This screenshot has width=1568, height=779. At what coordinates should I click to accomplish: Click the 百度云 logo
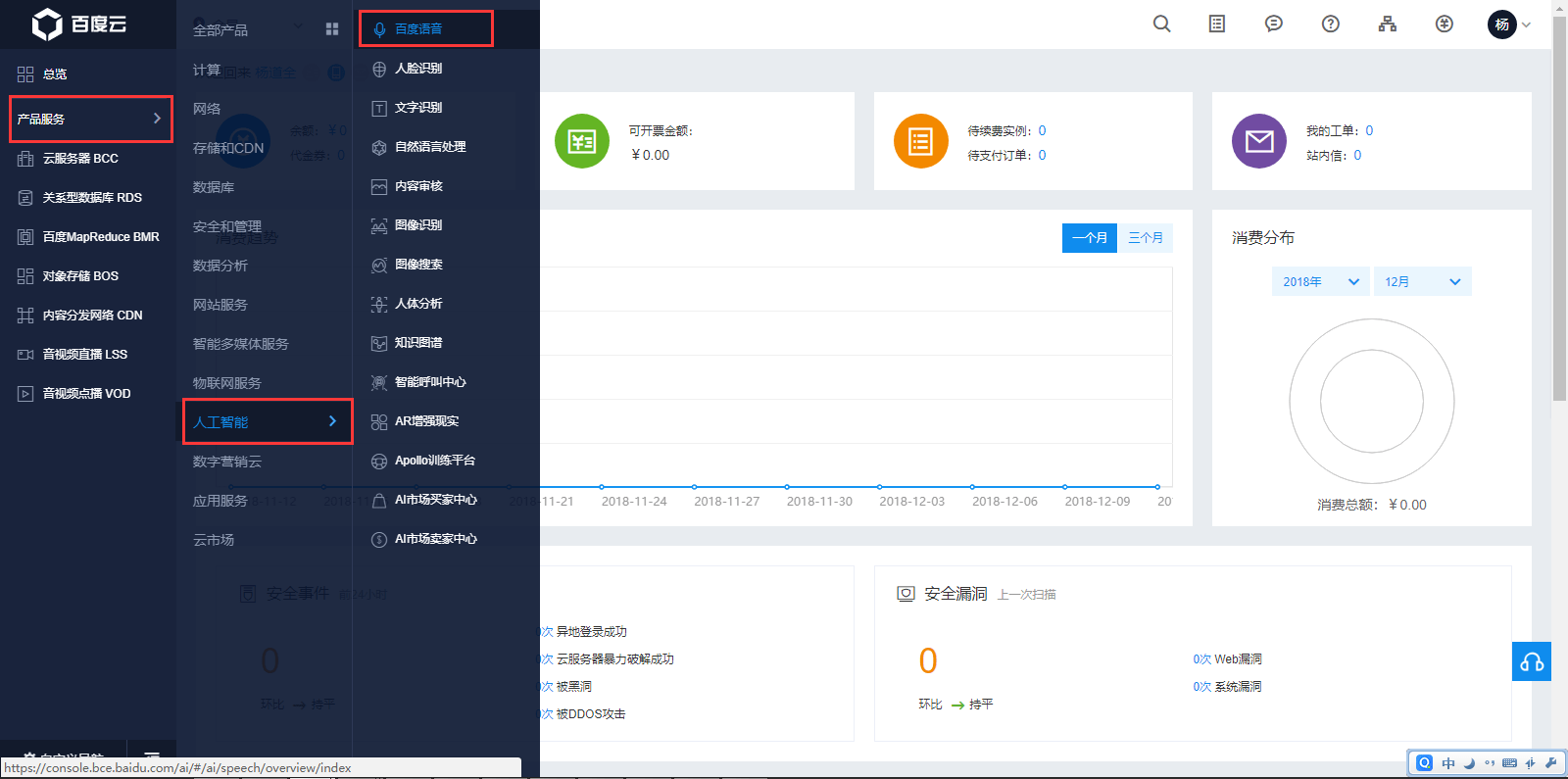(79, 24)
